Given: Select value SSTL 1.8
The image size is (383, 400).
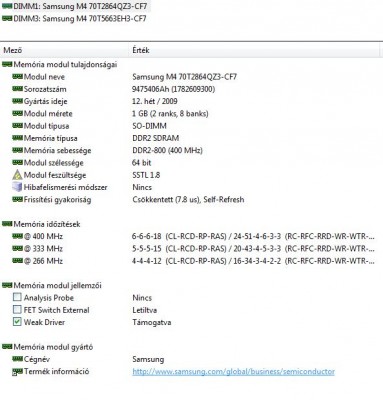Looking at the screenshot, I should tap(146, 175).
